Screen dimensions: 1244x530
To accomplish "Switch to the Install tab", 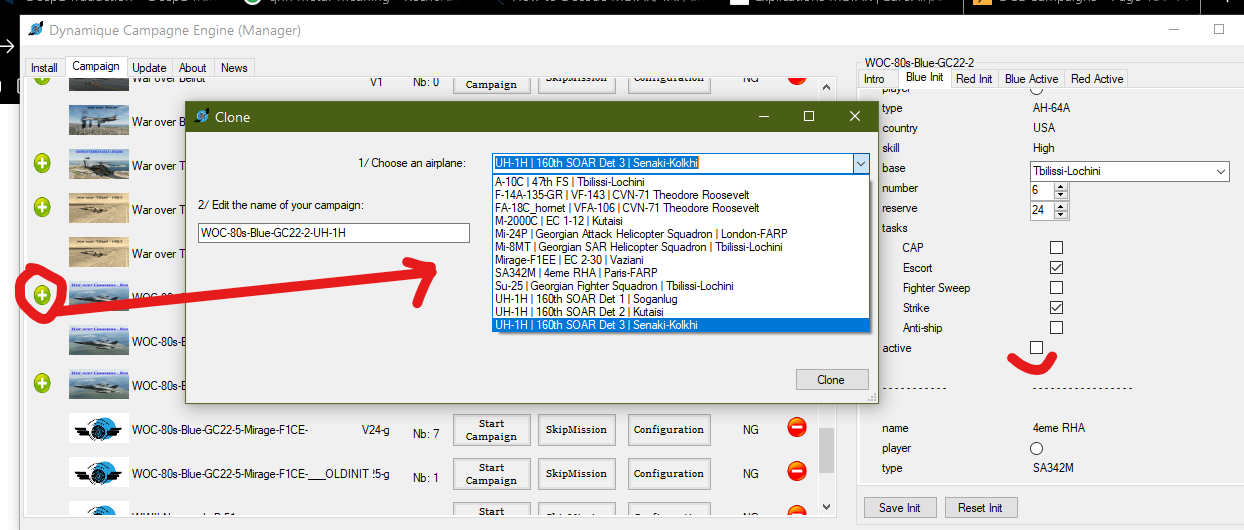I will [44, 68].
